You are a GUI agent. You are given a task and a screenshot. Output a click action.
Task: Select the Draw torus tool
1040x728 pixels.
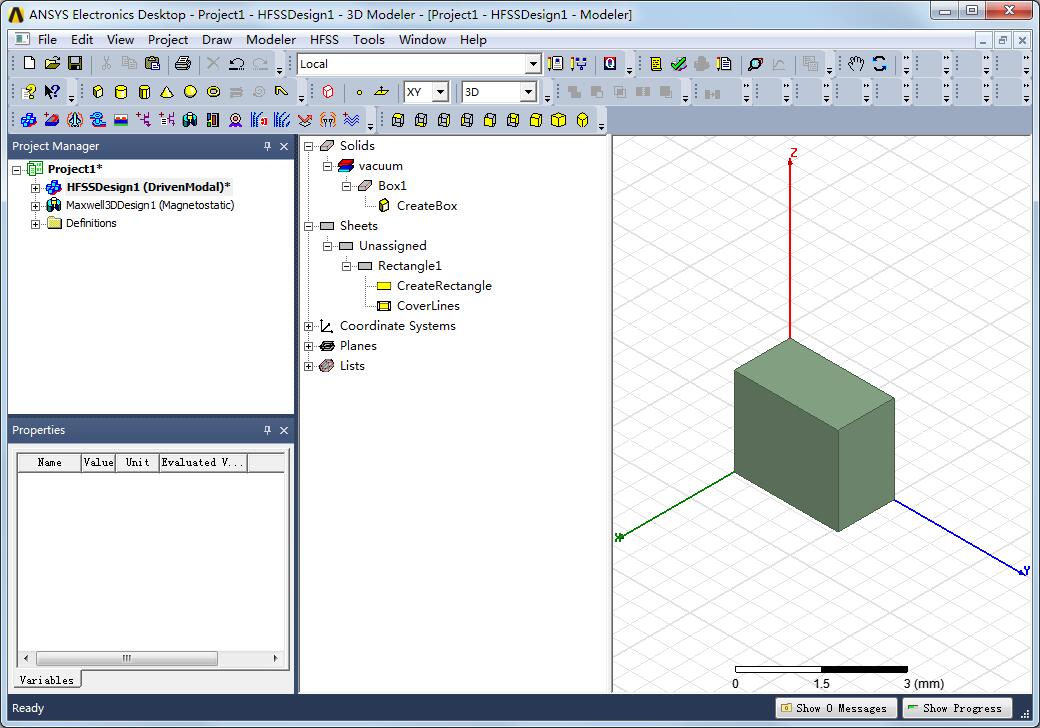pos(214,91)
